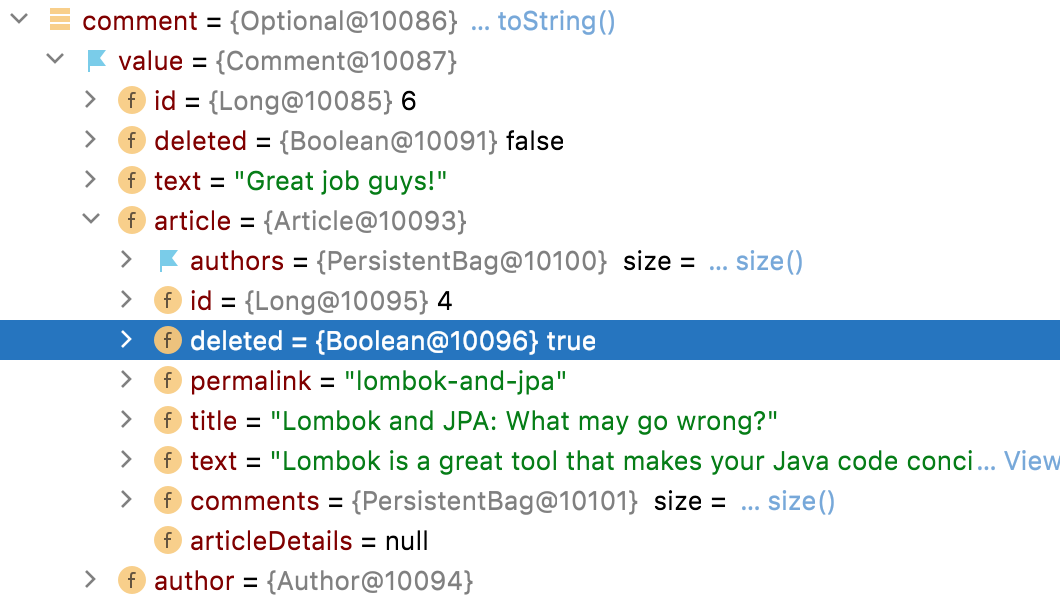Click the field icon next to articleDetails
The image size is (1060, 600).
click(168, 540)
